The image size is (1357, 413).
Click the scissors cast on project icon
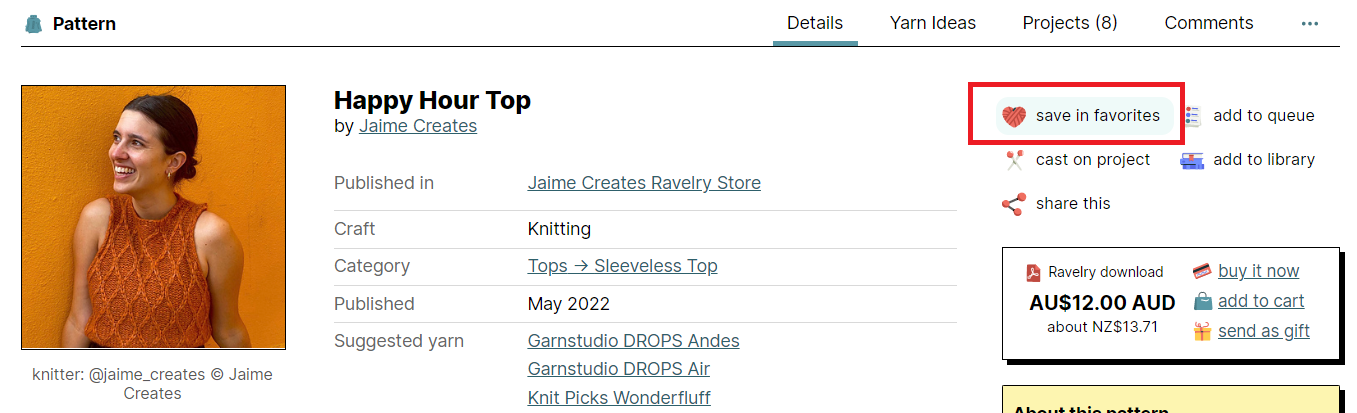tap(1014, 160)
